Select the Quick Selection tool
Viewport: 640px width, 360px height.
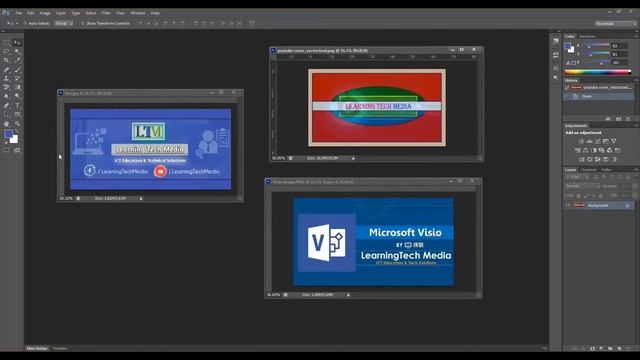[x=17, y=52]
